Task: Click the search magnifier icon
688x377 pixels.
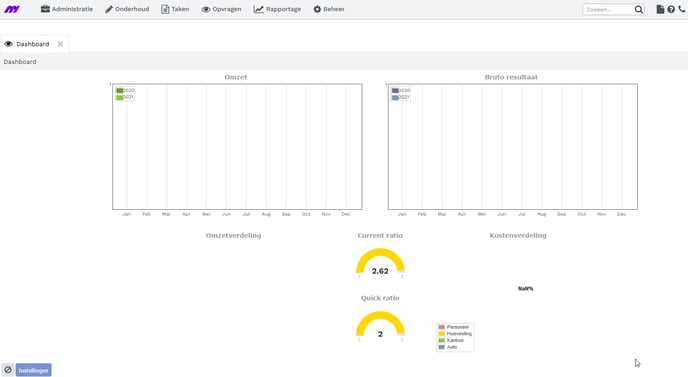Action: click(x=638, y=9)
